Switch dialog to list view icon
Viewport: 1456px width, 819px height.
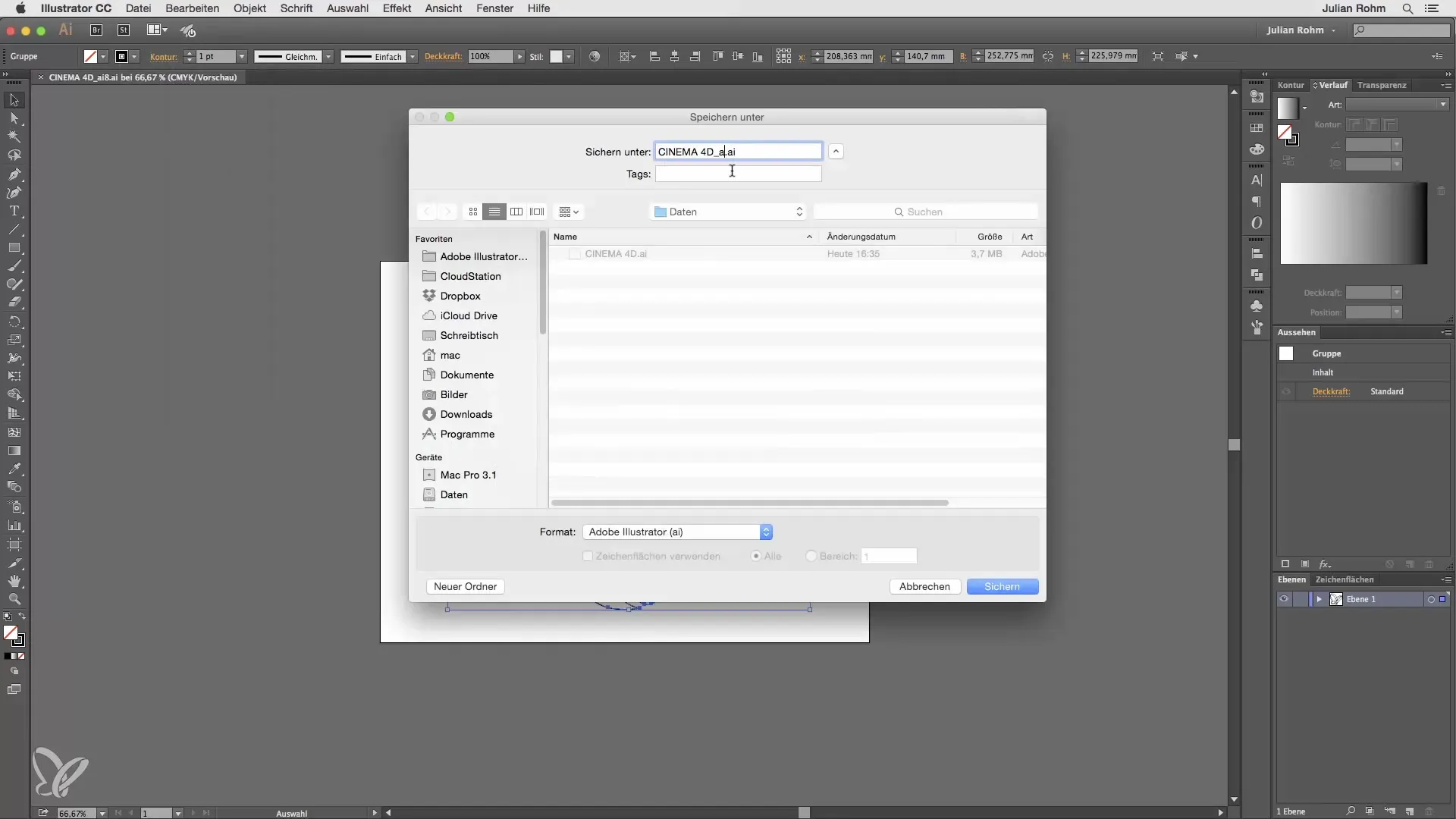[x=494, y=212]
